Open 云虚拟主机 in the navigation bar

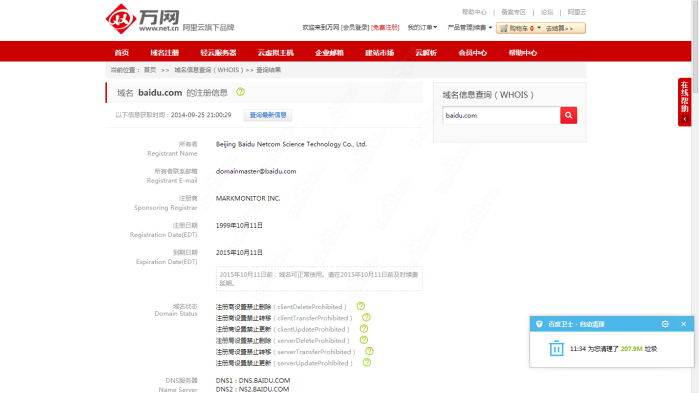(275, 53)
